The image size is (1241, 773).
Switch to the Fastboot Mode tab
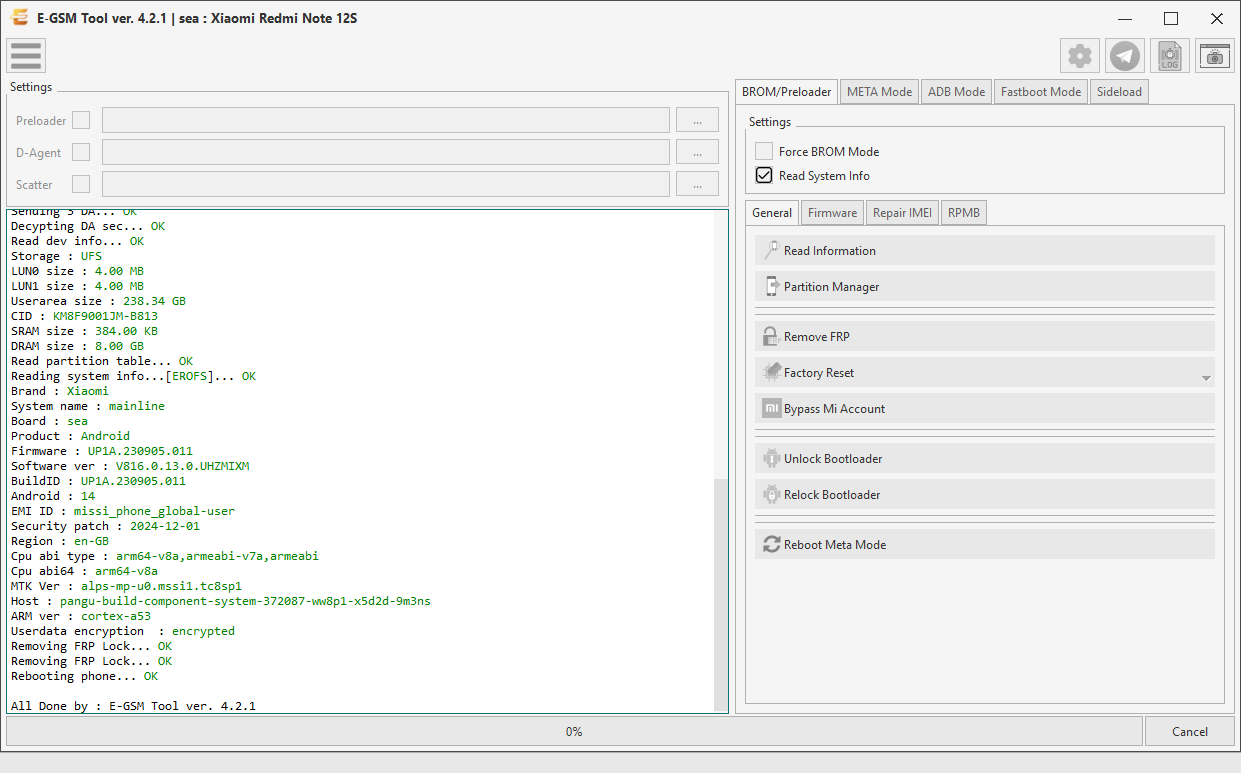[x=1041, y=91]
